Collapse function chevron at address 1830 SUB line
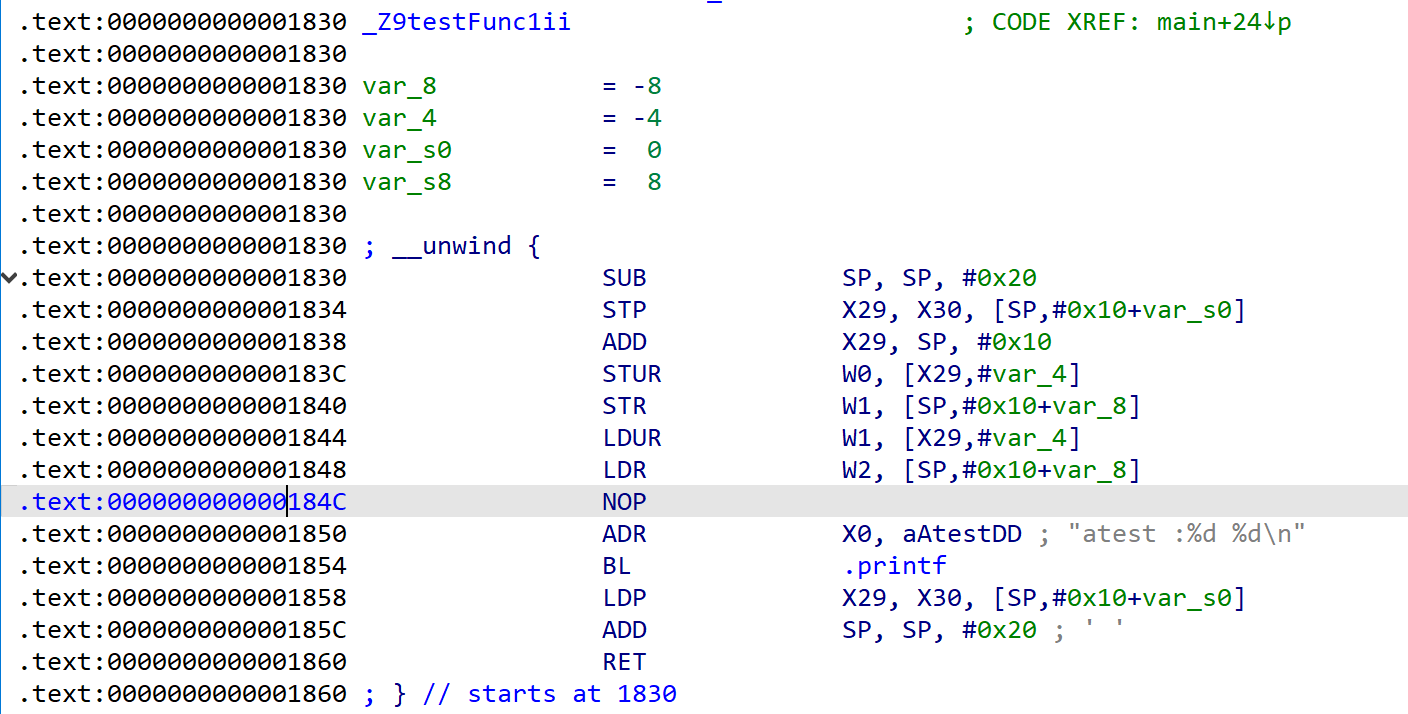 click(9, 278)
